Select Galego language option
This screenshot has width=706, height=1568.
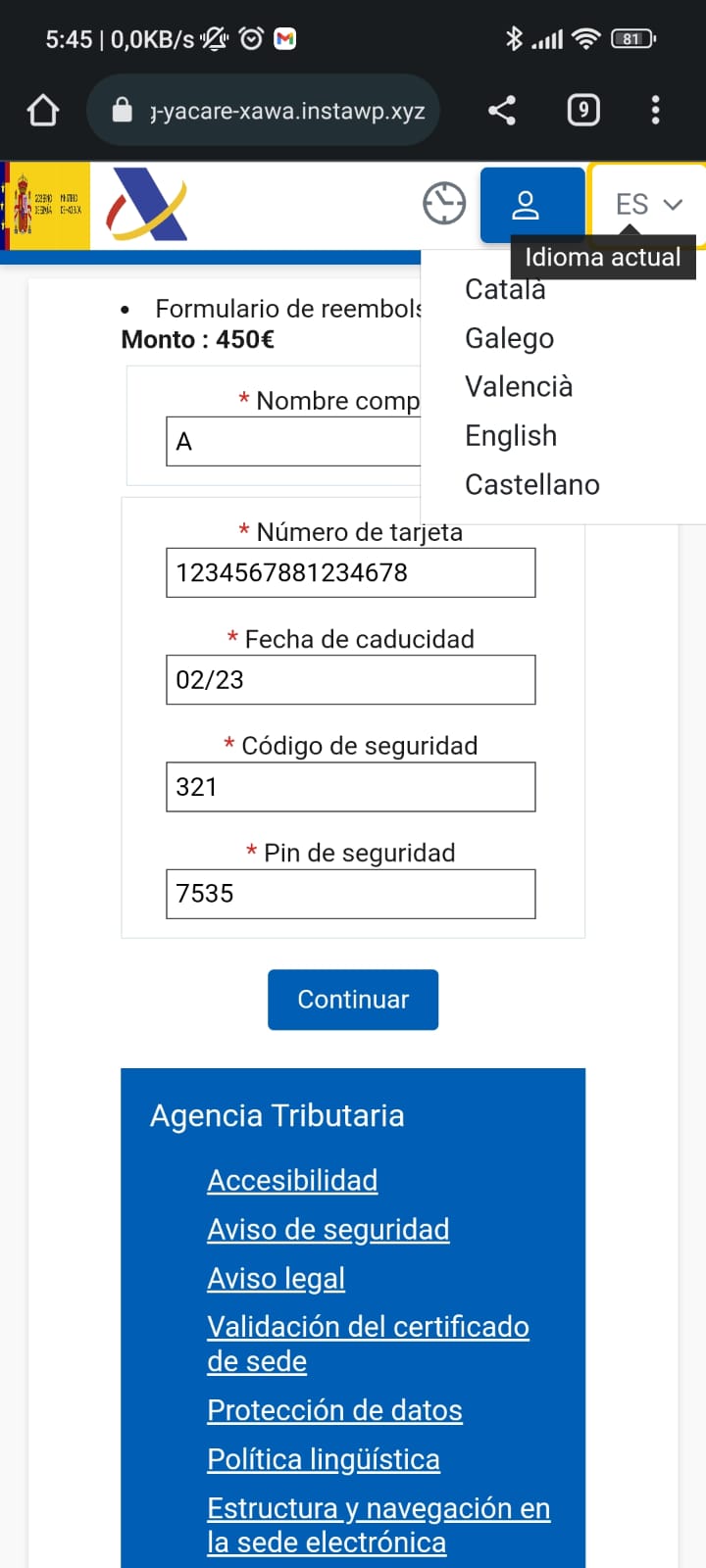click(509, 338)
